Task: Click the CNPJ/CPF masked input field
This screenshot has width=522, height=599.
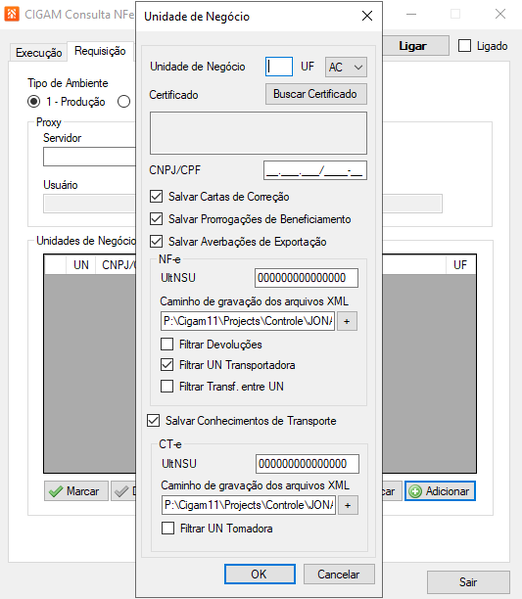Action: [315, 170]
